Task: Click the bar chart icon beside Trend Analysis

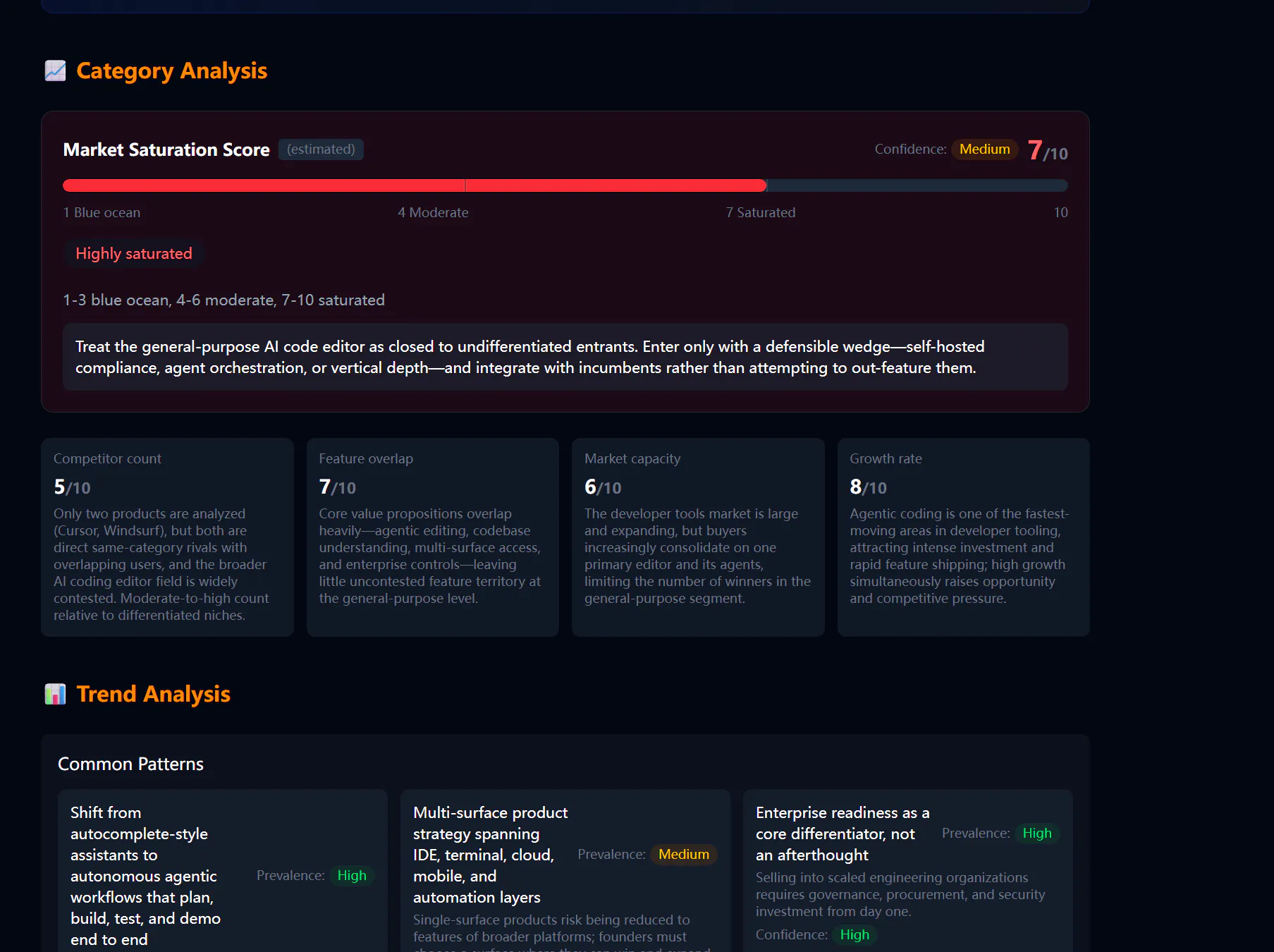Action: (55, 694)
